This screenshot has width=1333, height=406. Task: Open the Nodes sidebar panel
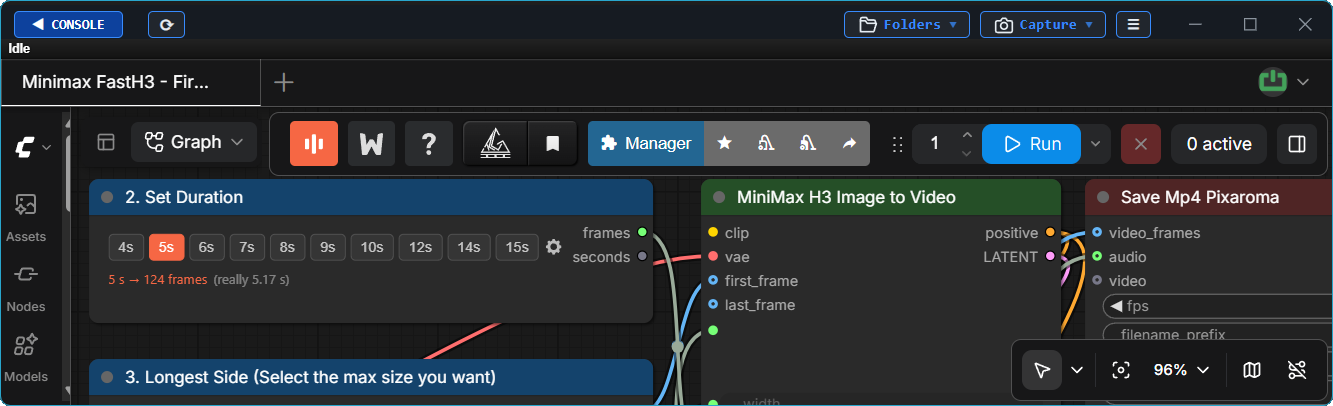click(x=26, y=288)
